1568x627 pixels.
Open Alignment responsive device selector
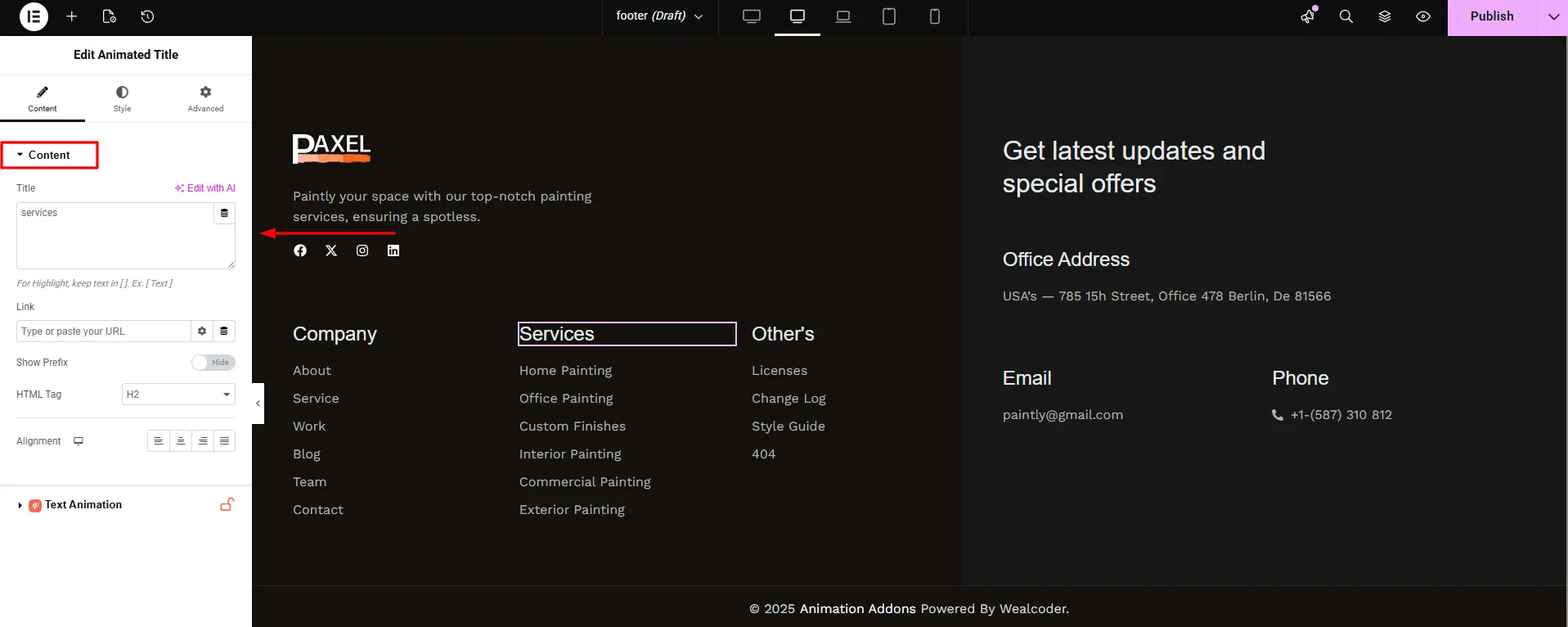pyautogui.click(x=79, y=441)
